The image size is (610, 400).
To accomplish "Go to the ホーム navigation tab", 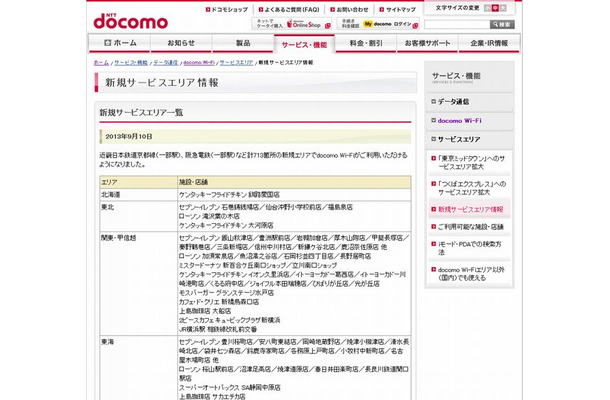I will [x=119, y=43].
